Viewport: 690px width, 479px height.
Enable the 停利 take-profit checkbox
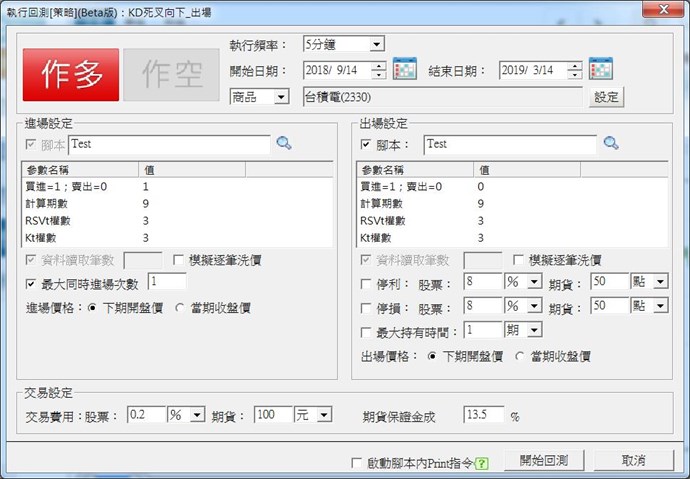coord(366,284)
